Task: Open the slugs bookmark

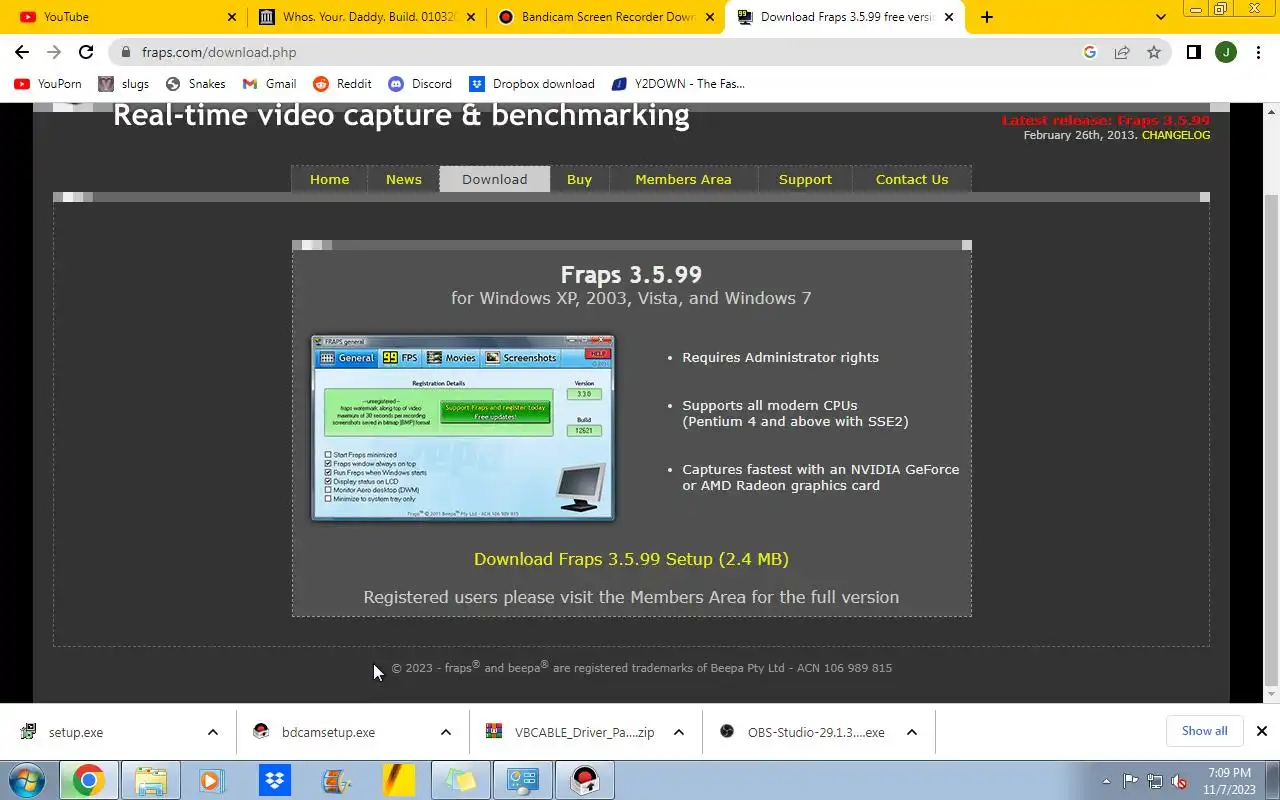Action: coord(124,84)
